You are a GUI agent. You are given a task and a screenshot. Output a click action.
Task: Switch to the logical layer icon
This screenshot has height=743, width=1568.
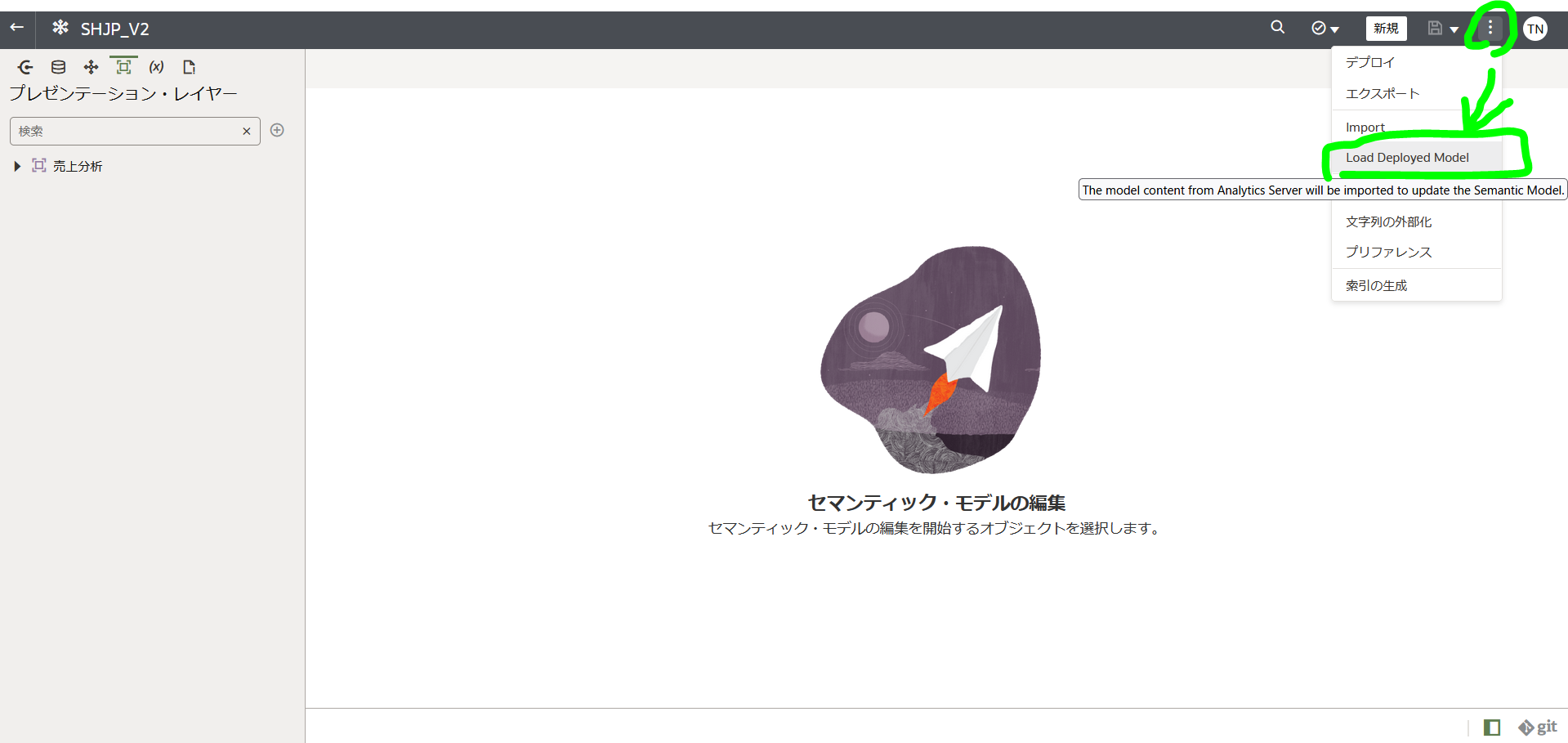(x=91, y=67)
